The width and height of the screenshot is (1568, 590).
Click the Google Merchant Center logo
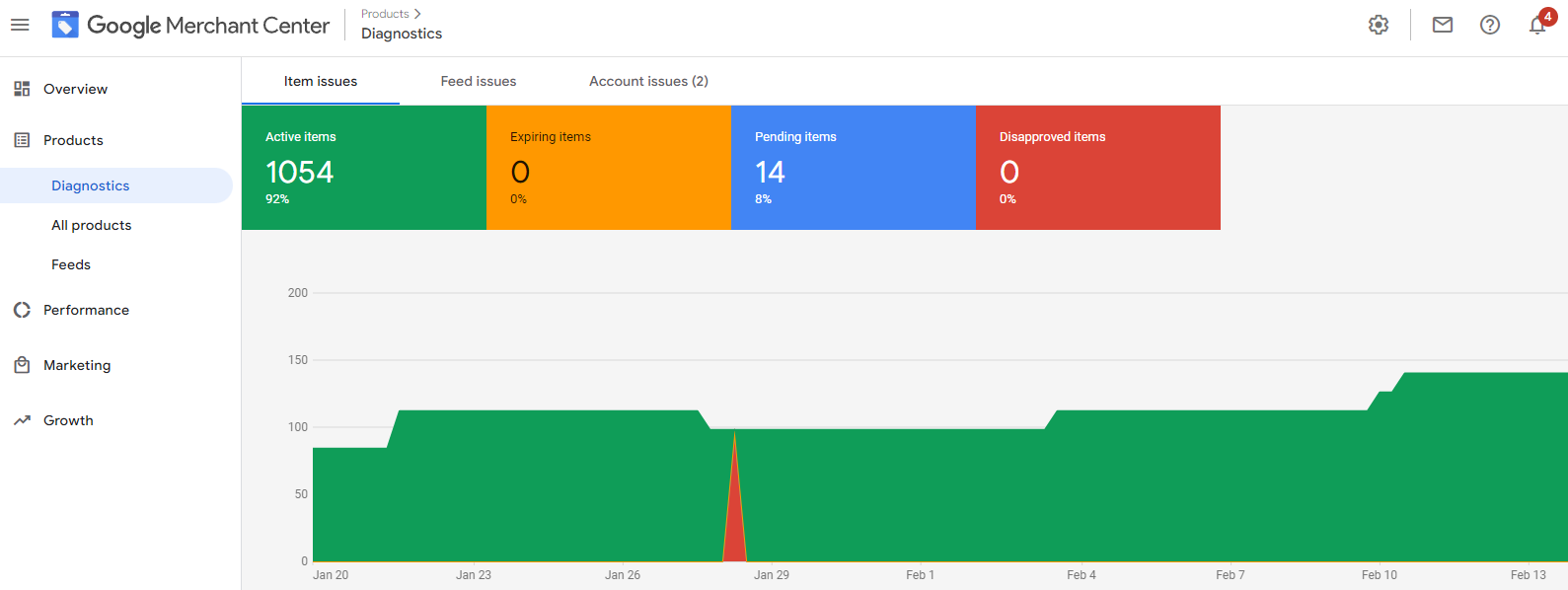[190, 25]
